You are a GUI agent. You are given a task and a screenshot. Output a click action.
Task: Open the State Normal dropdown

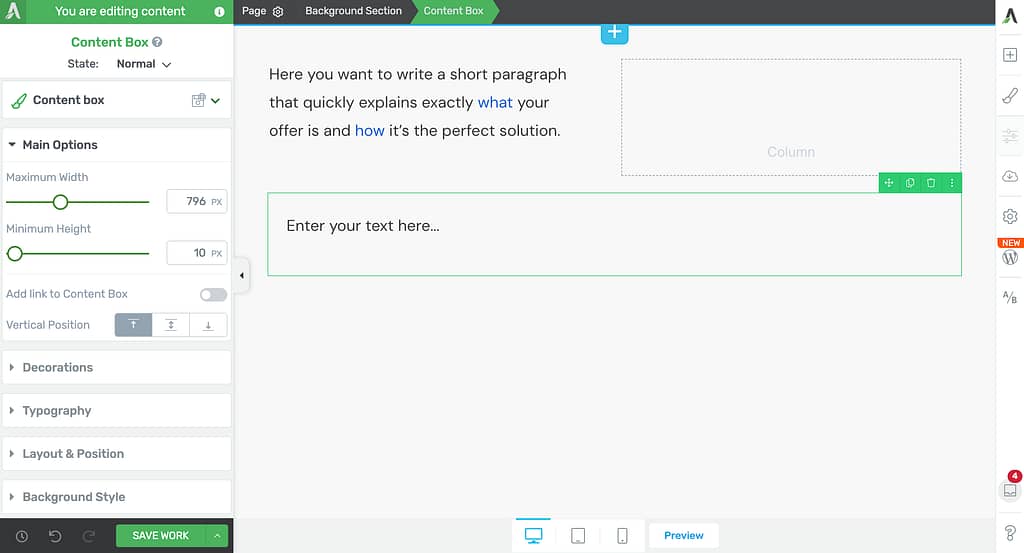(x=144, y=64)
